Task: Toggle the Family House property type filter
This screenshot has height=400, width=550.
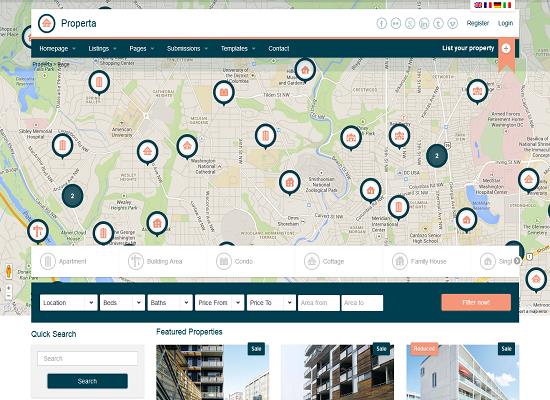Action: point(419,261)
